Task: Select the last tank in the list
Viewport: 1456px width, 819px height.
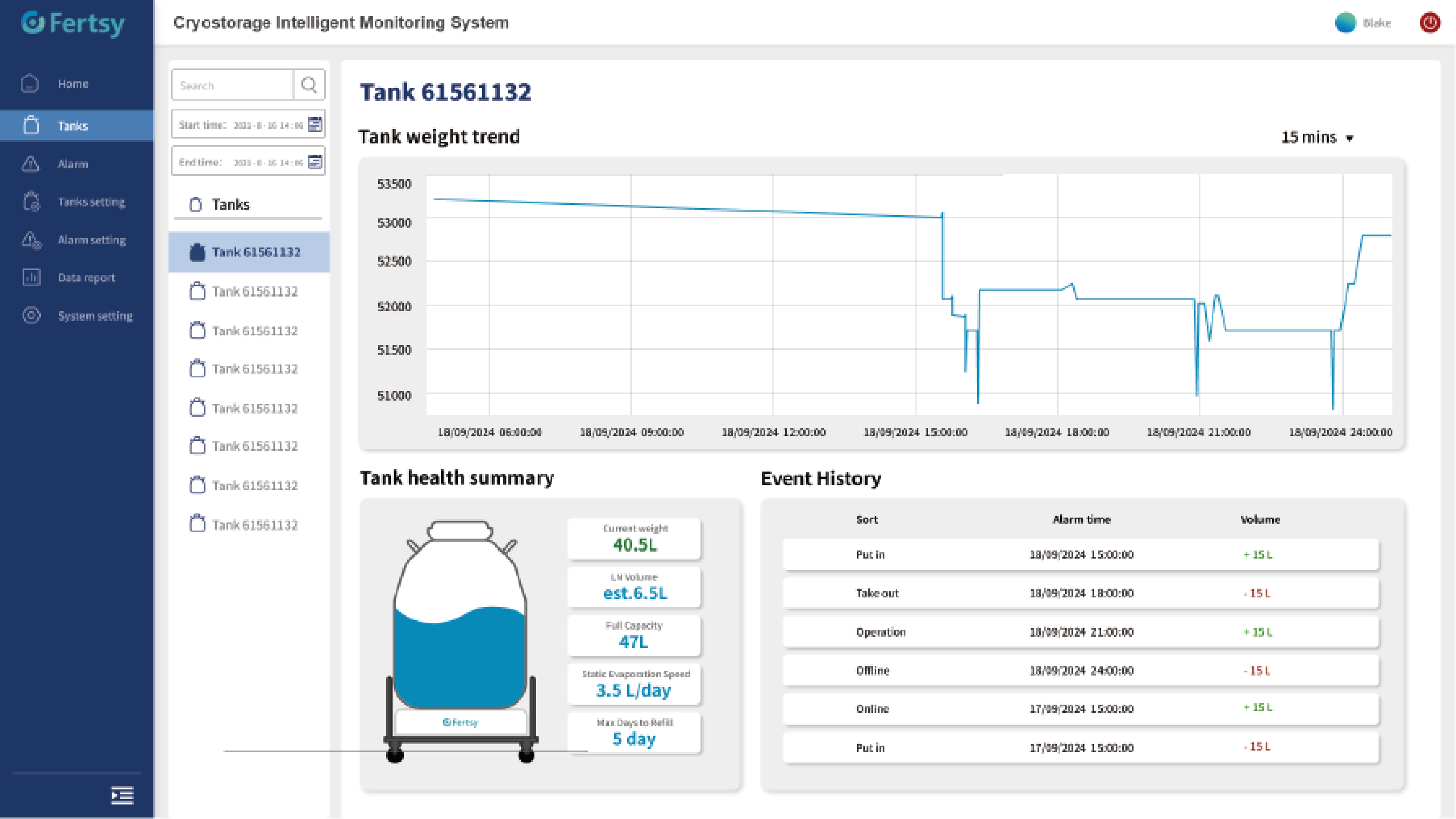Action: [249, 525]
